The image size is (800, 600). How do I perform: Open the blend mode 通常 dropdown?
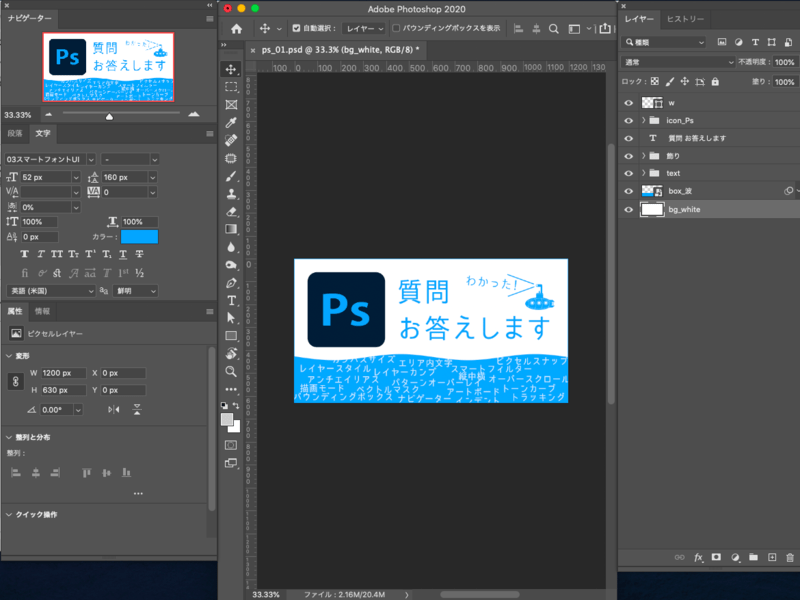click(x=678, y=62)
